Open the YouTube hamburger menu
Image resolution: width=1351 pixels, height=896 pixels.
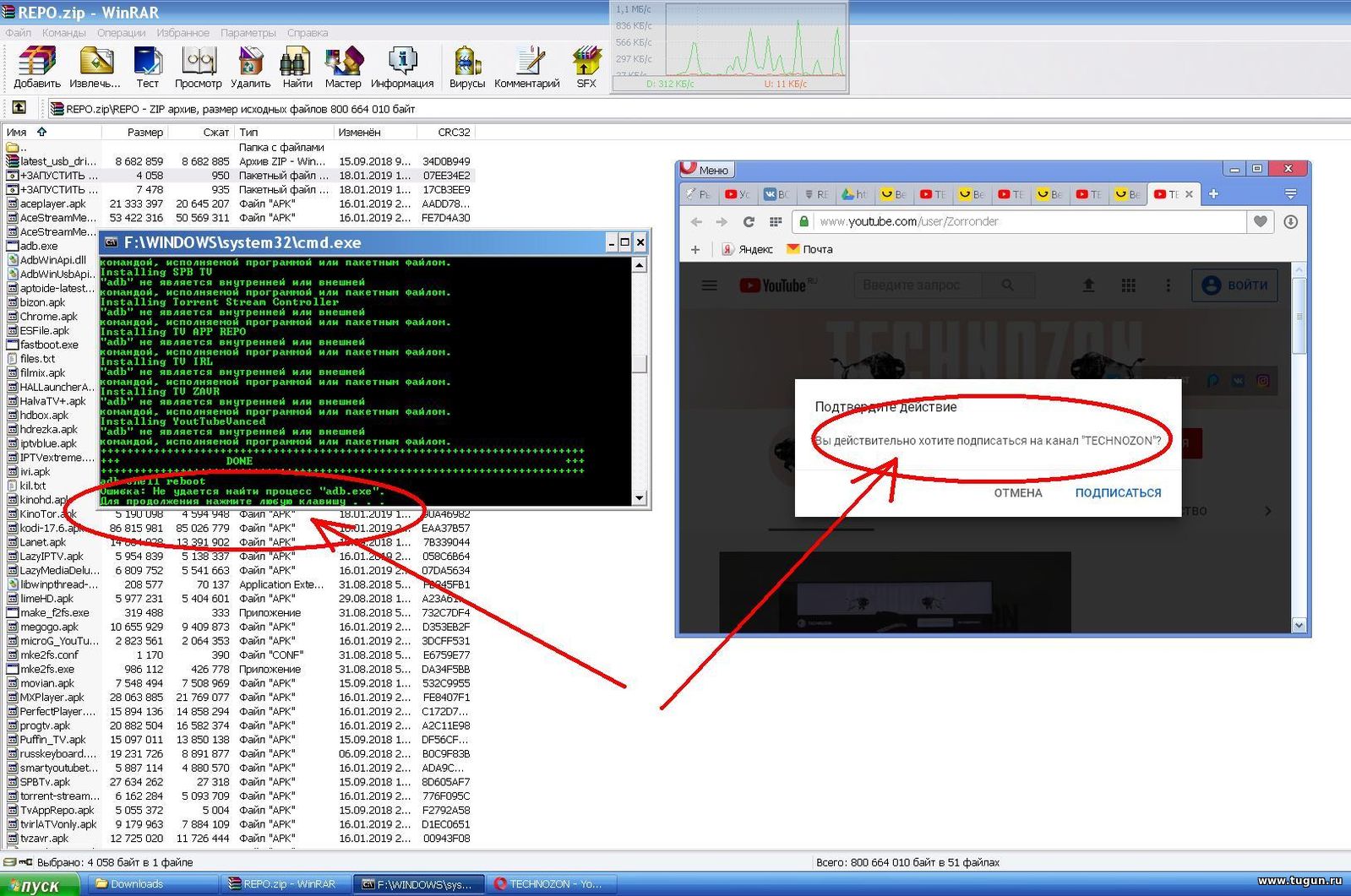(710, 285)
